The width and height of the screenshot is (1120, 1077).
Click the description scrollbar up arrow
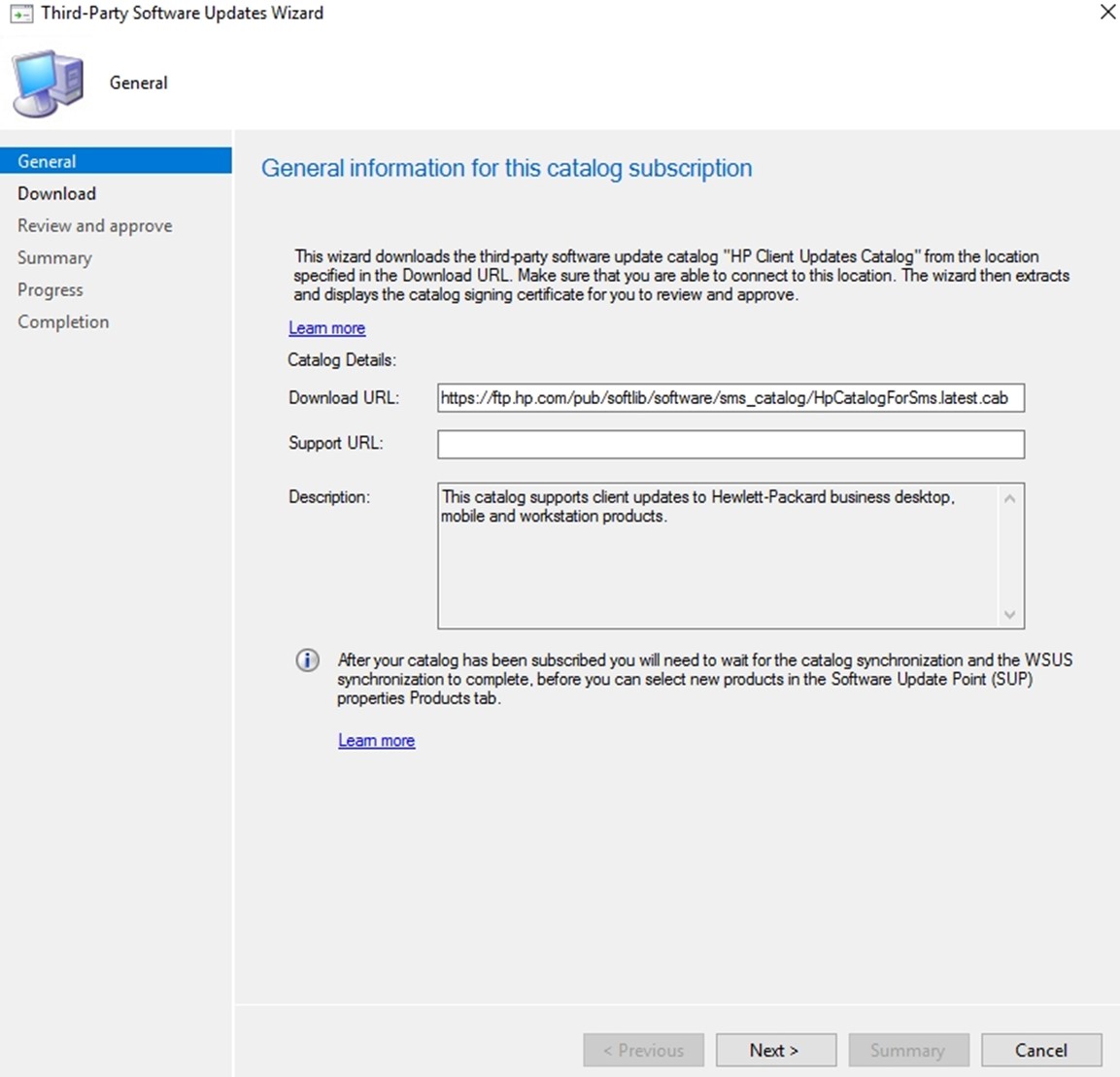click(1009, 499)
